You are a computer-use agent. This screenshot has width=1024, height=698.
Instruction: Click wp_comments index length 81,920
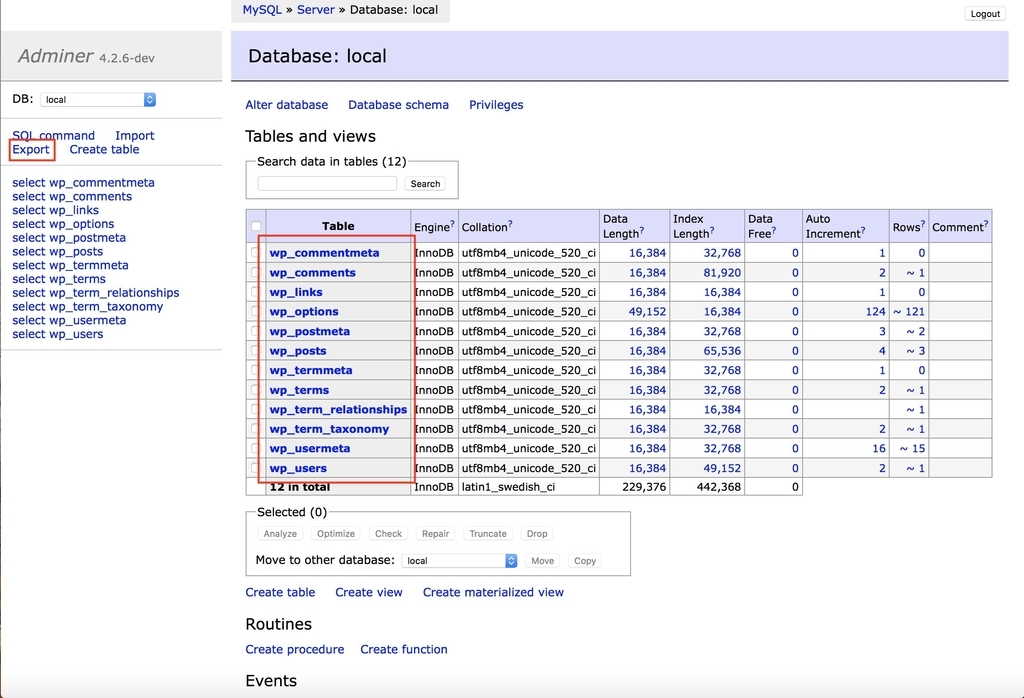(x=722, y=272)
